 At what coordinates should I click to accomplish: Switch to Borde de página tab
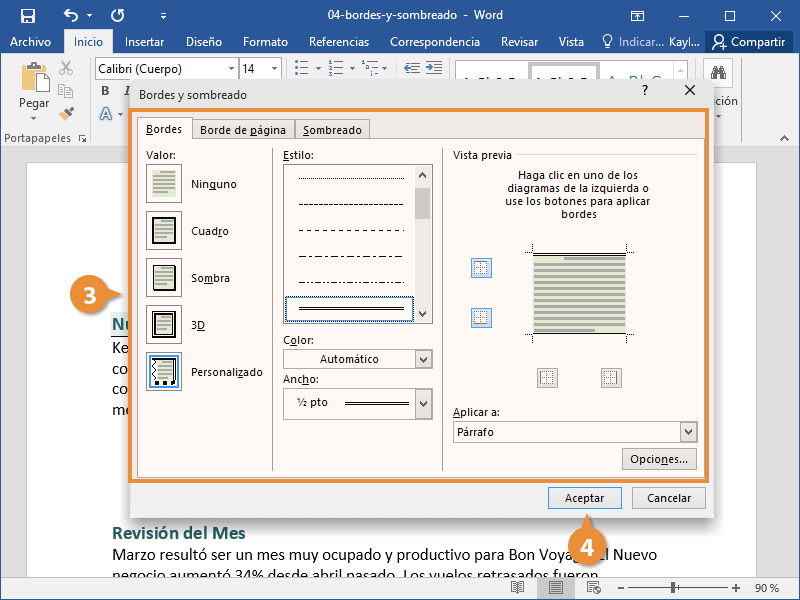click(x=242, y=130)
